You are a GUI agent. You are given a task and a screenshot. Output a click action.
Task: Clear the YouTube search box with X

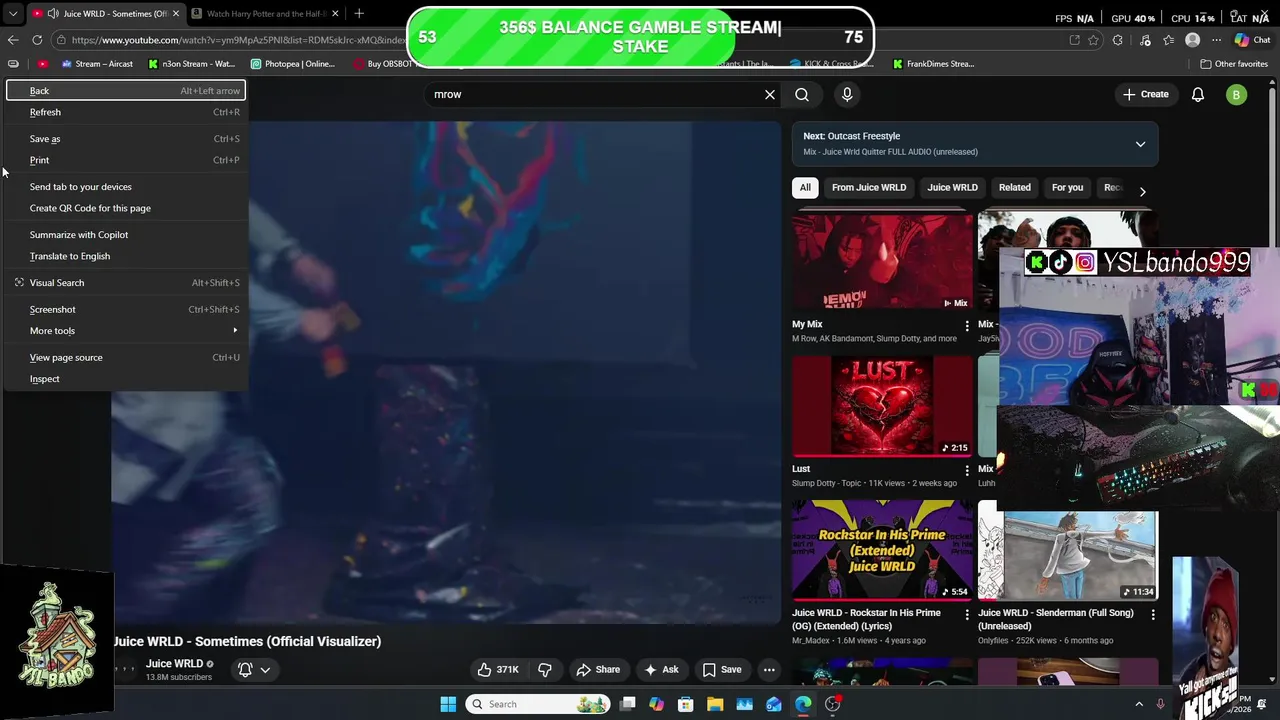pyautogui.click(x=770, y=94)
